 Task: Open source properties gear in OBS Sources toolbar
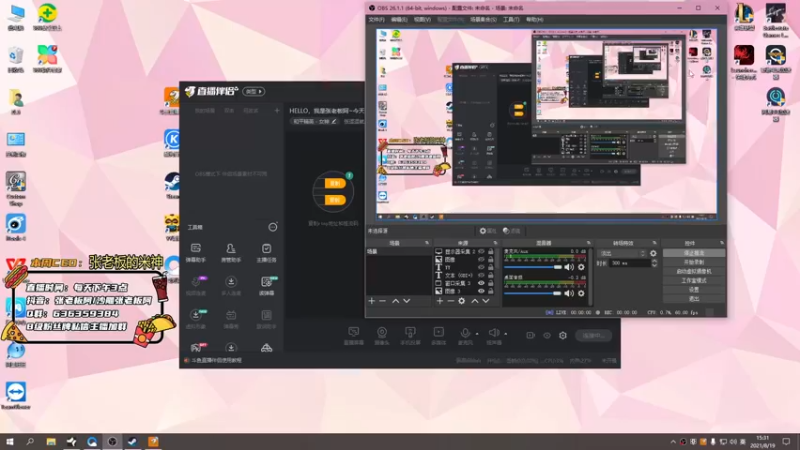(462, 301)
